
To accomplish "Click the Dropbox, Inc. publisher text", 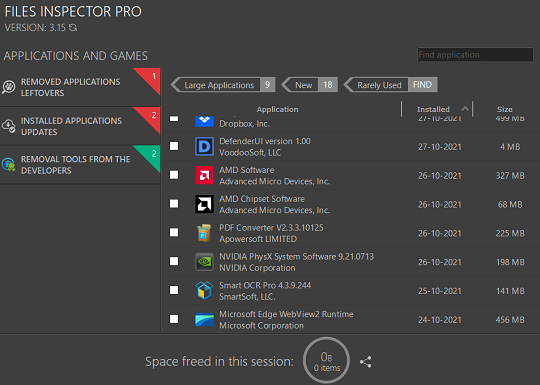I will click(x=244, y=124).
